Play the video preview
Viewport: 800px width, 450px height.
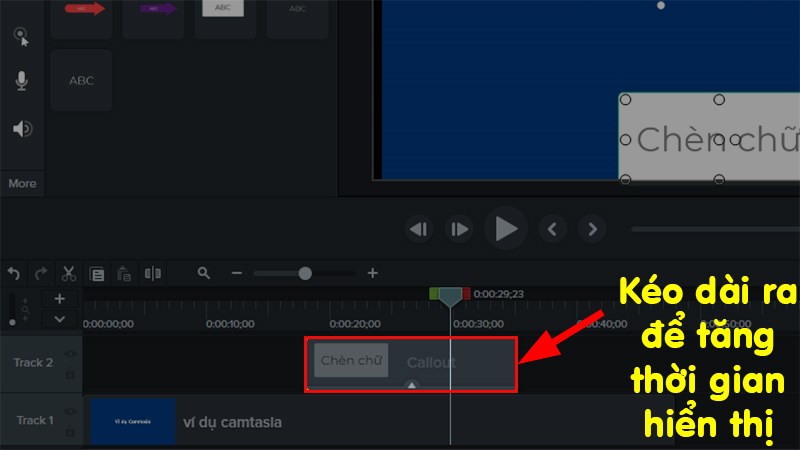[x=506, y=229]
